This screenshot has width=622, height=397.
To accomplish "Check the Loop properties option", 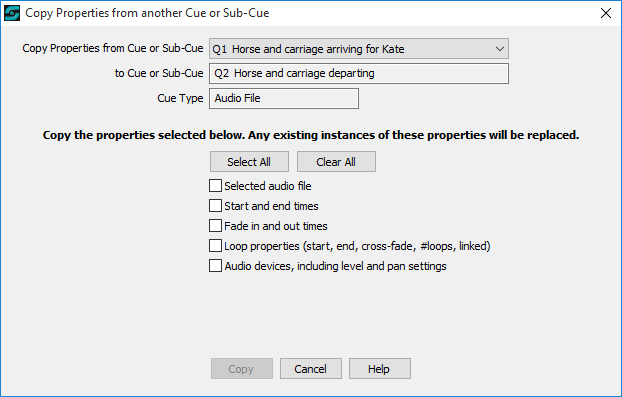I will (x=215, y=245).
